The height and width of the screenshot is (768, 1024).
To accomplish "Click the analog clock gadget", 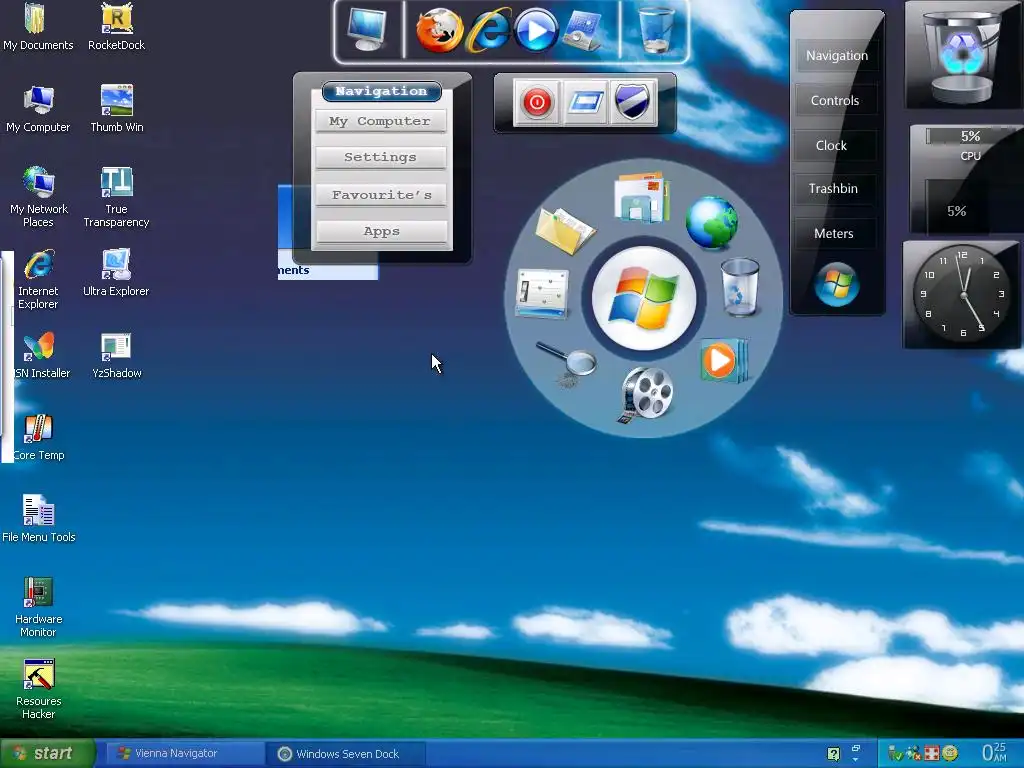I will pos(962,294).
